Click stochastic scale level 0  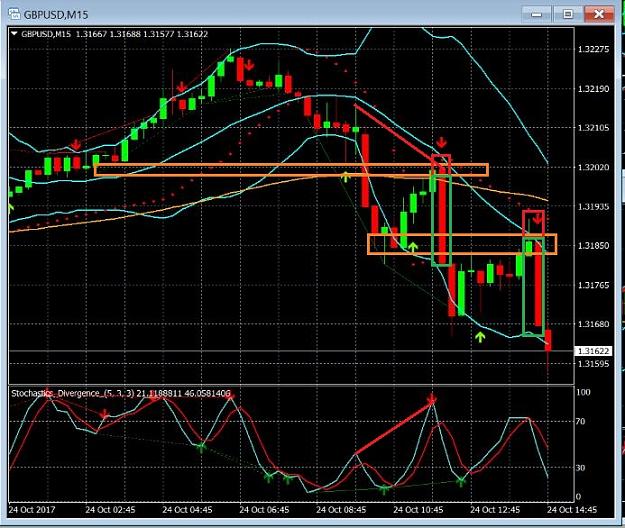pos(579,497)
